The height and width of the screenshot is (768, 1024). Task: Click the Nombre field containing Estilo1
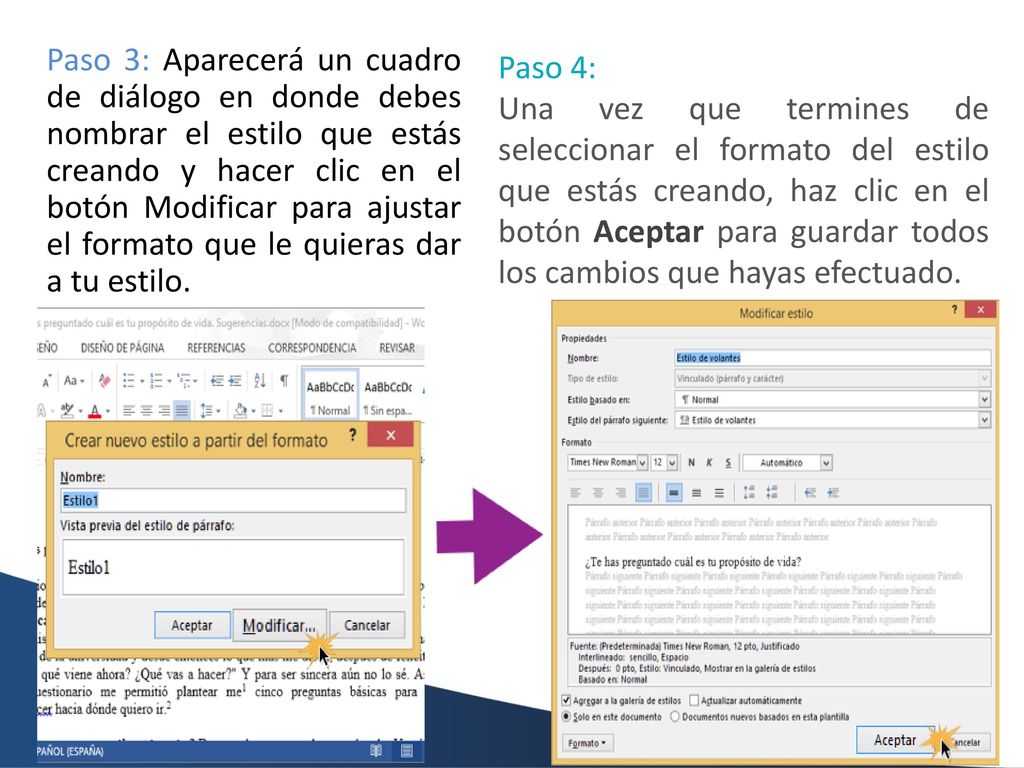click(x=233, y=500)
